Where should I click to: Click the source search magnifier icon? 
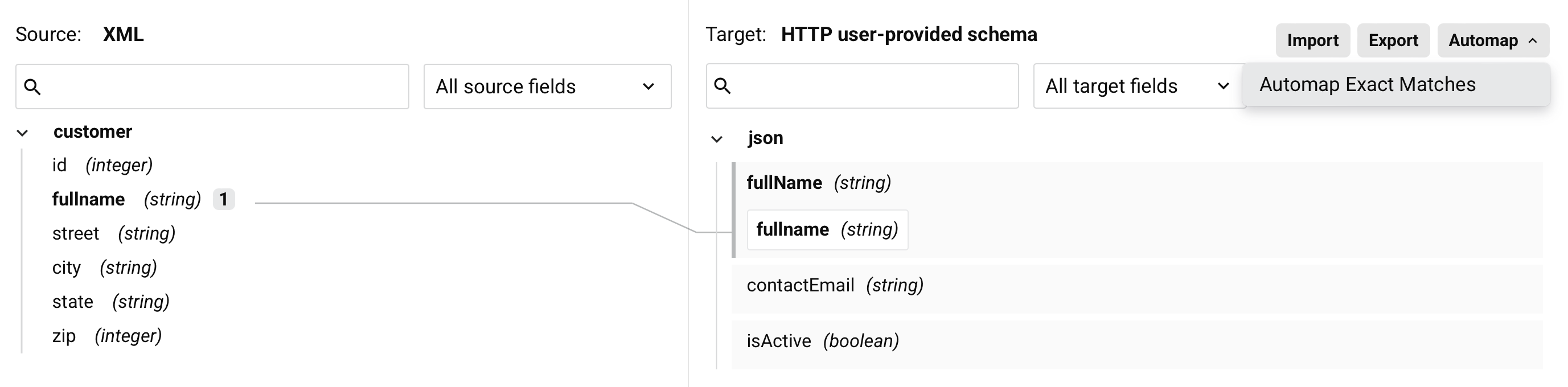[33, 87]
